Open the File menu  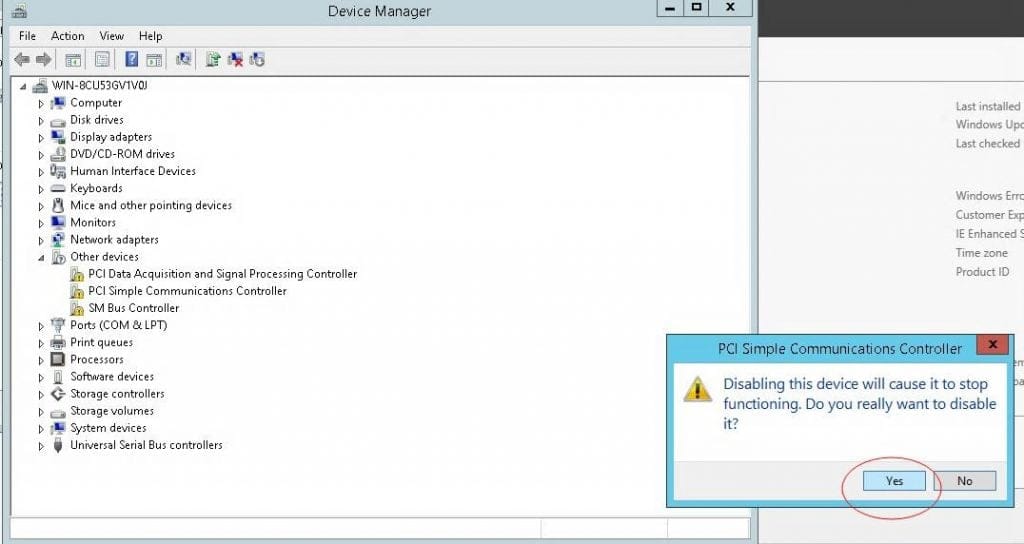[x=27, y=36]
